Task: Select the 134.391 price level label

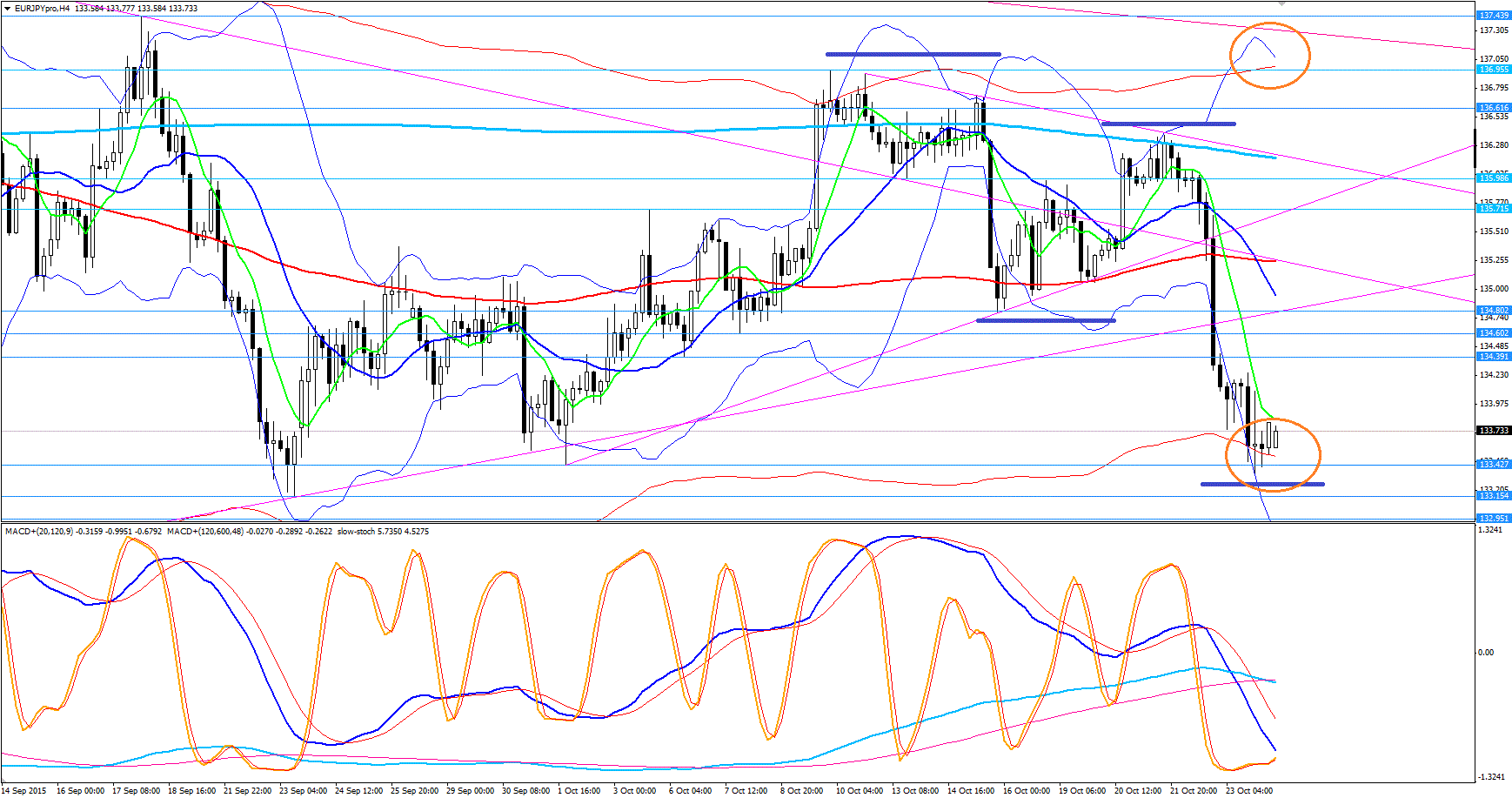Action: point(1494,357)
